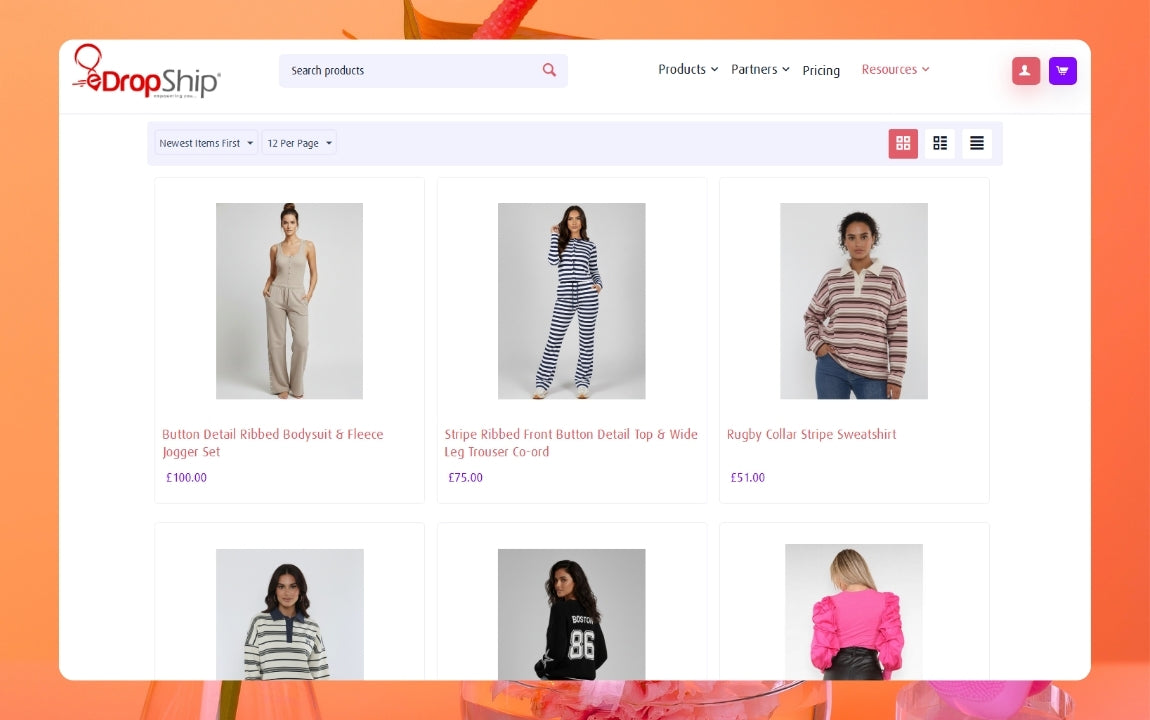Open the purple shopping cart icon
The height and width of the screenshot is (720, 1150).
(1062, 71)
